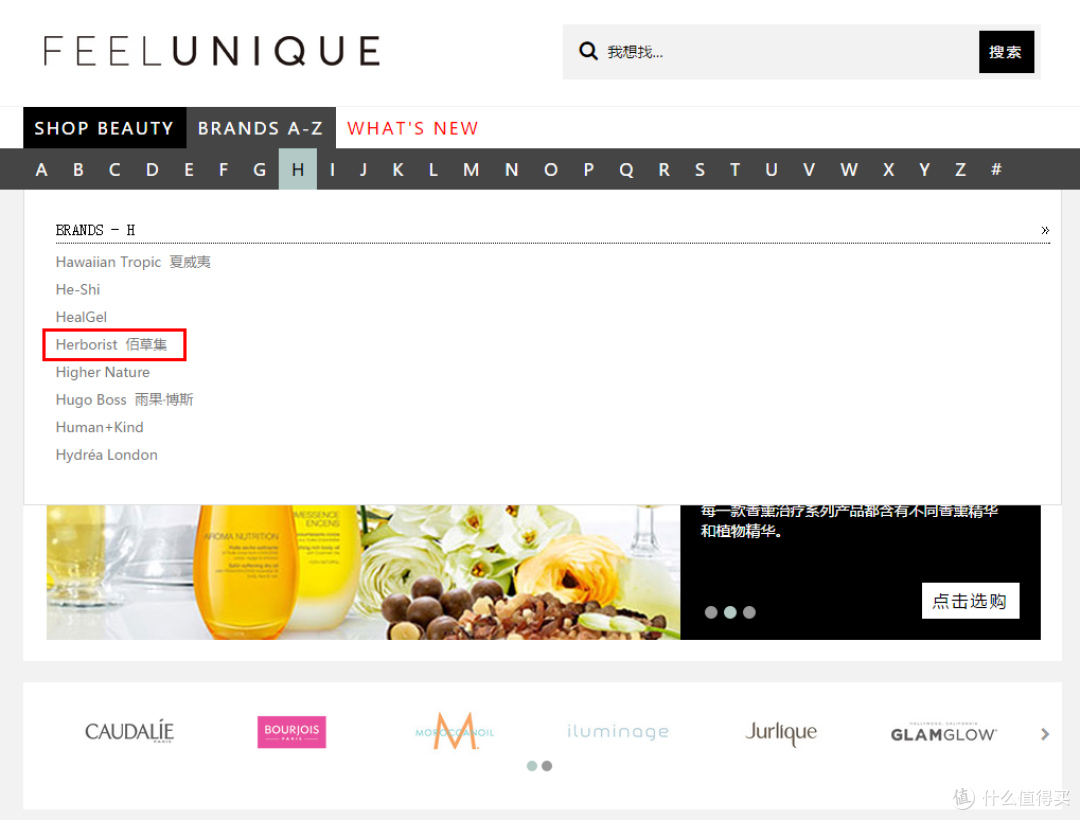The width and height of the screenshot is (1080, 820).
Task: Open the SHOP BEAUTY tab
Action: 104,128
